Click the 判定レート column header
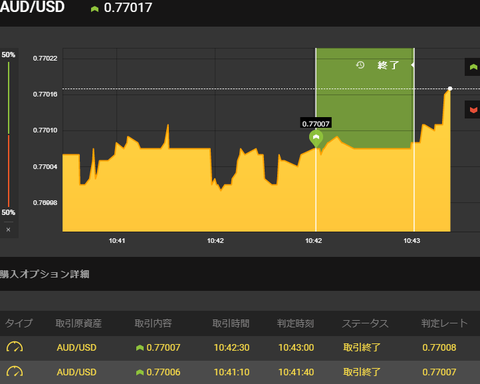The image size is (480, 384). click(x=444, y=323)
